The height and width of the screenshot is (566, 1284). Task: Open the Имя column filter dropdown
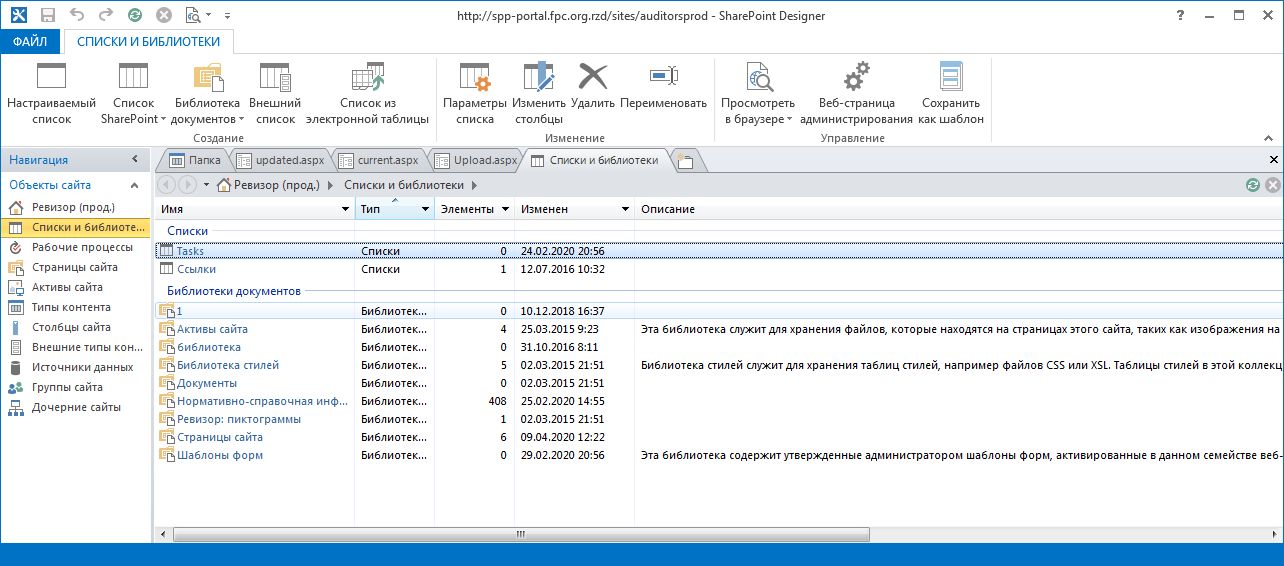coord(345,209)
